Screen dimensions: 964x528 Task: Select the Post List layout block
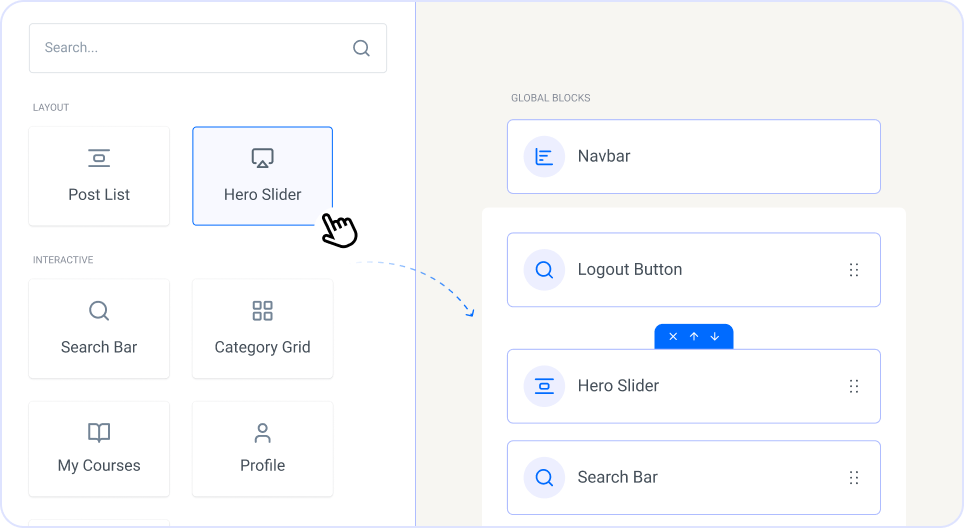click(x=99, y=176)
